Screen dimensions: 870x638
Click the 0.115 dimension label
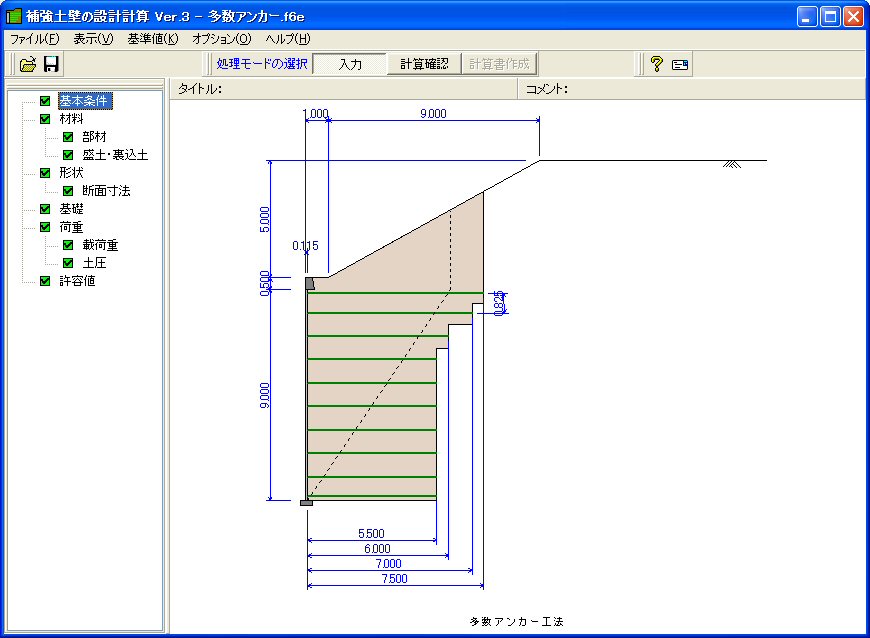point(305,246)
